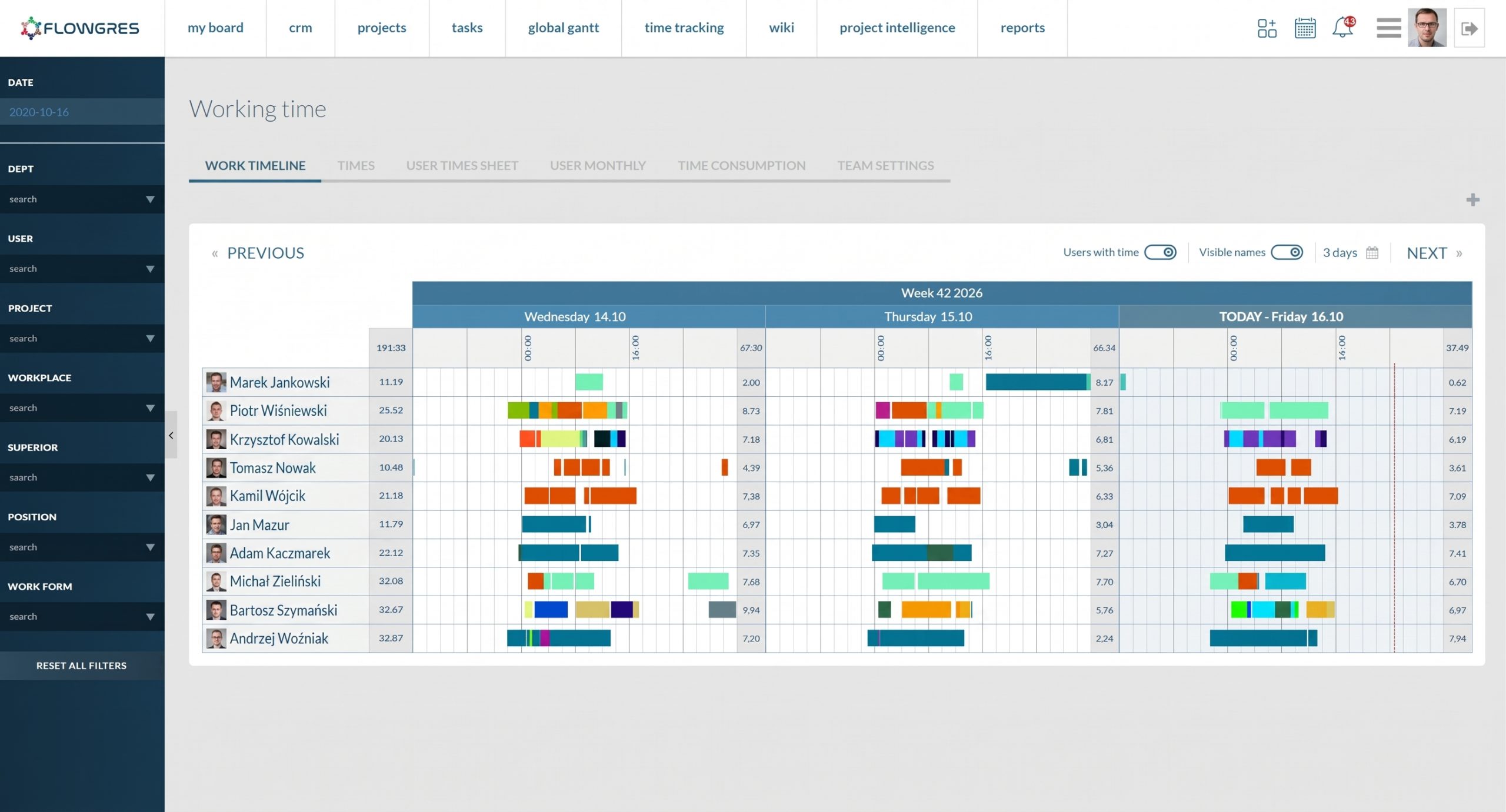Image resolution: width=1506 pixels, height=812 pixels.
Task: Open the calendar icon next to 3 days
Action: pos(1372,253)
